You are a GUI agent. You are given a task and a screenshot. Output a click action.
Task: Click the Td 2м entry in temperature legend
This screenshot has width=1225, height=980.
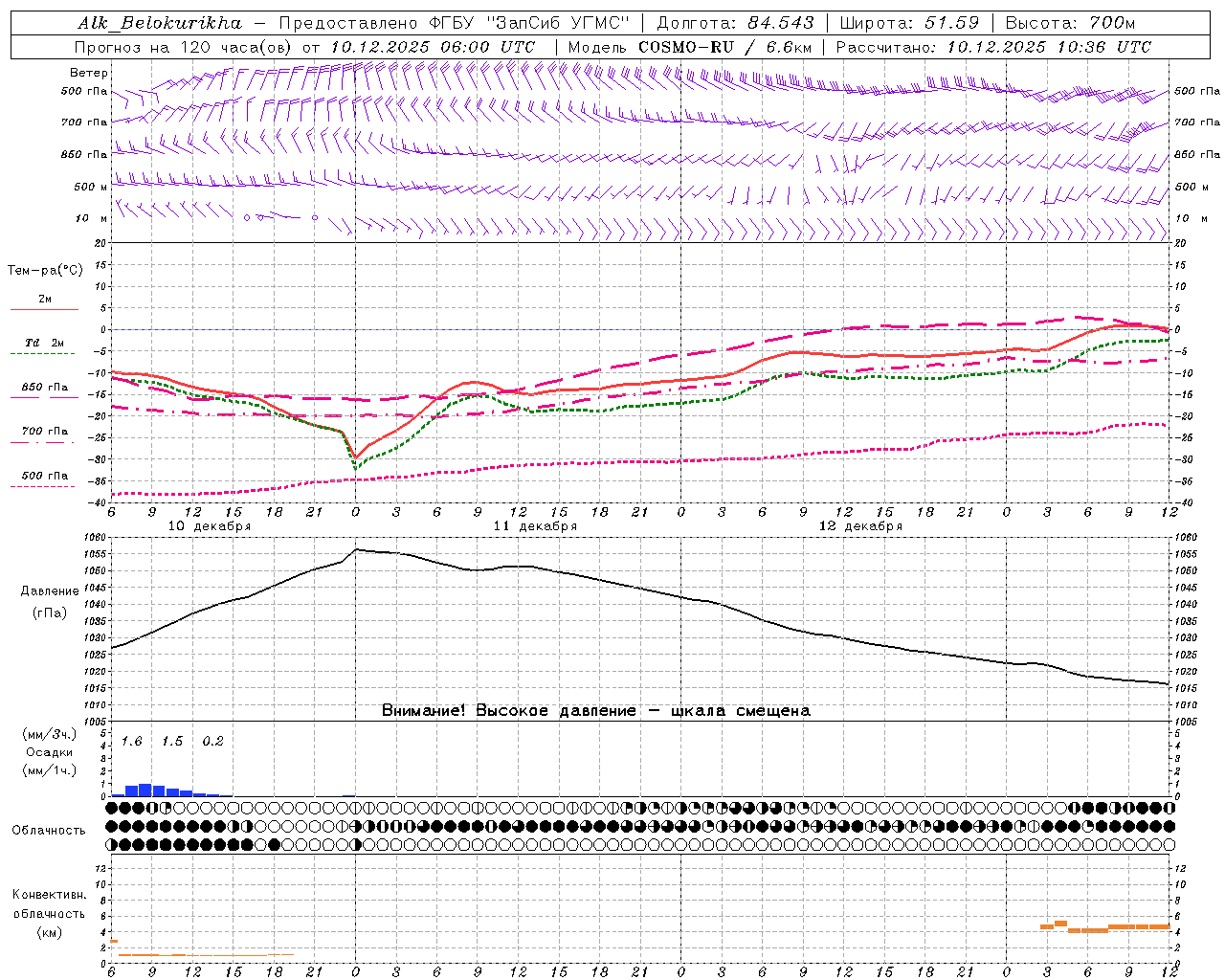coord(45,343)
